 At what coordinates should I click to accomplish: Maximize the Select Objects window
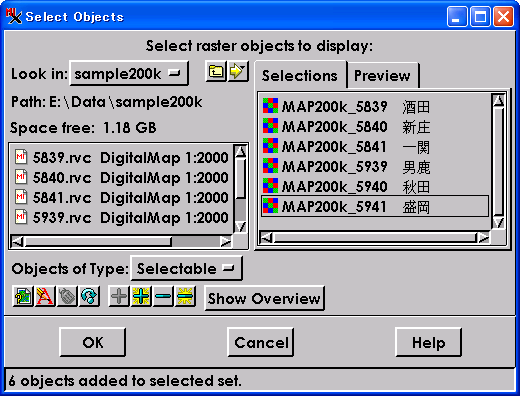click(480, 16)
